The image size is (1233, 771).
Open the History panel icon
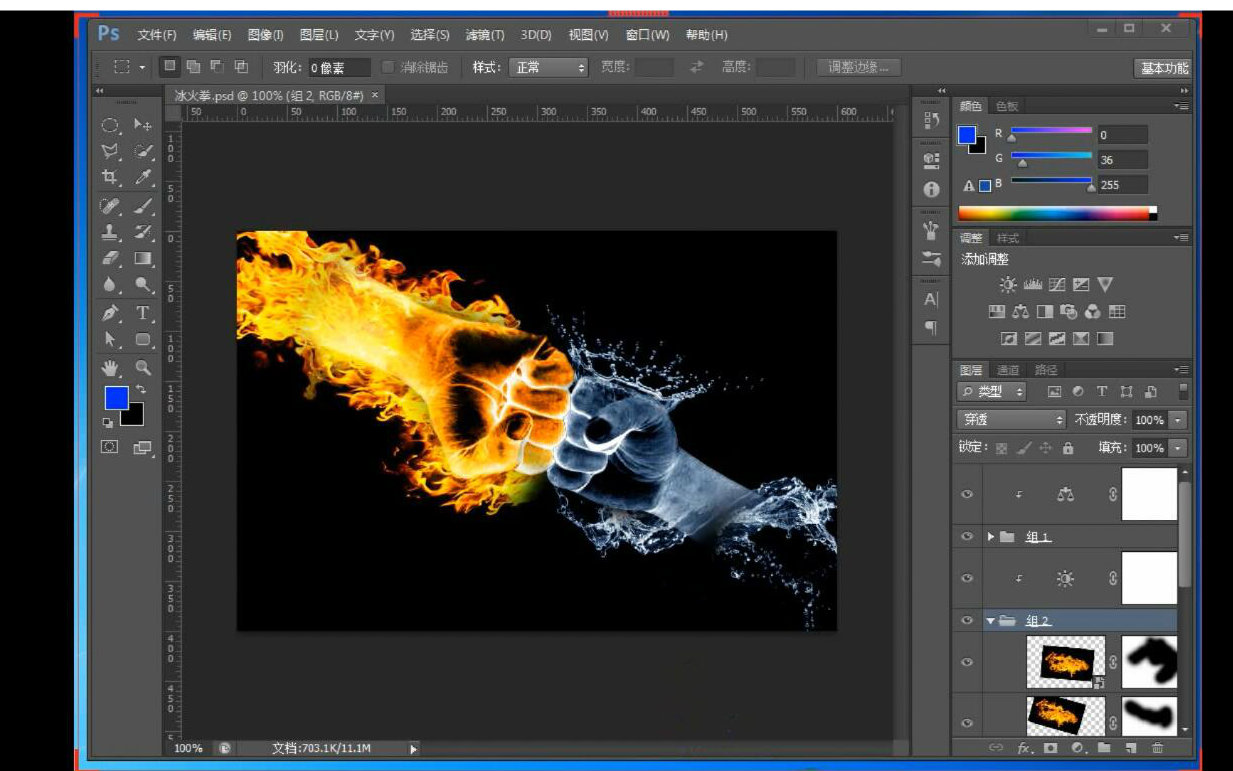[931, 121]
